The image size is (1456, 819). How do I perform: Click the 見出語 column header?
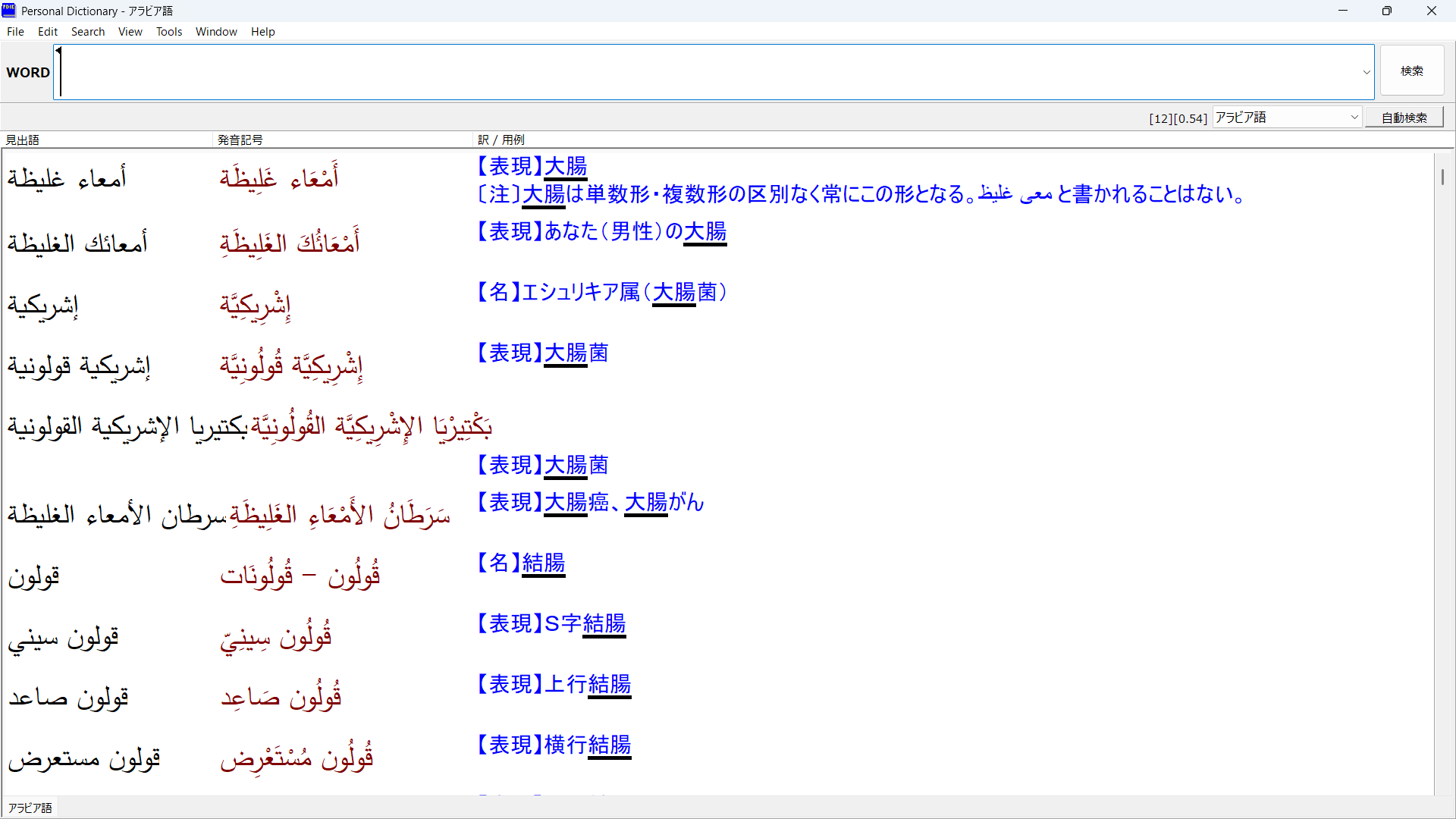coord(23,140)
